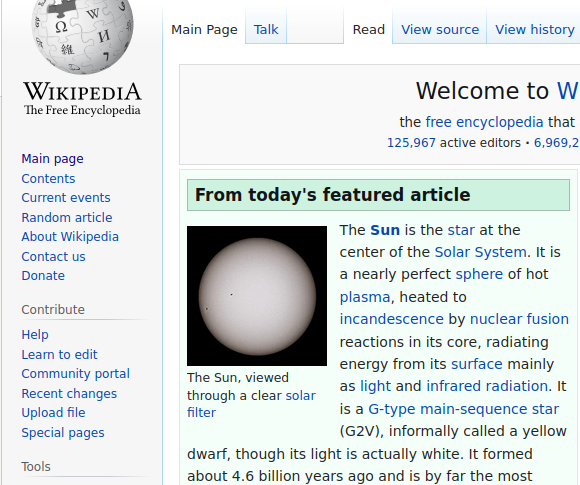Visit the Community portal
This screenshot has height=485, width=580.
pos(76,374)
